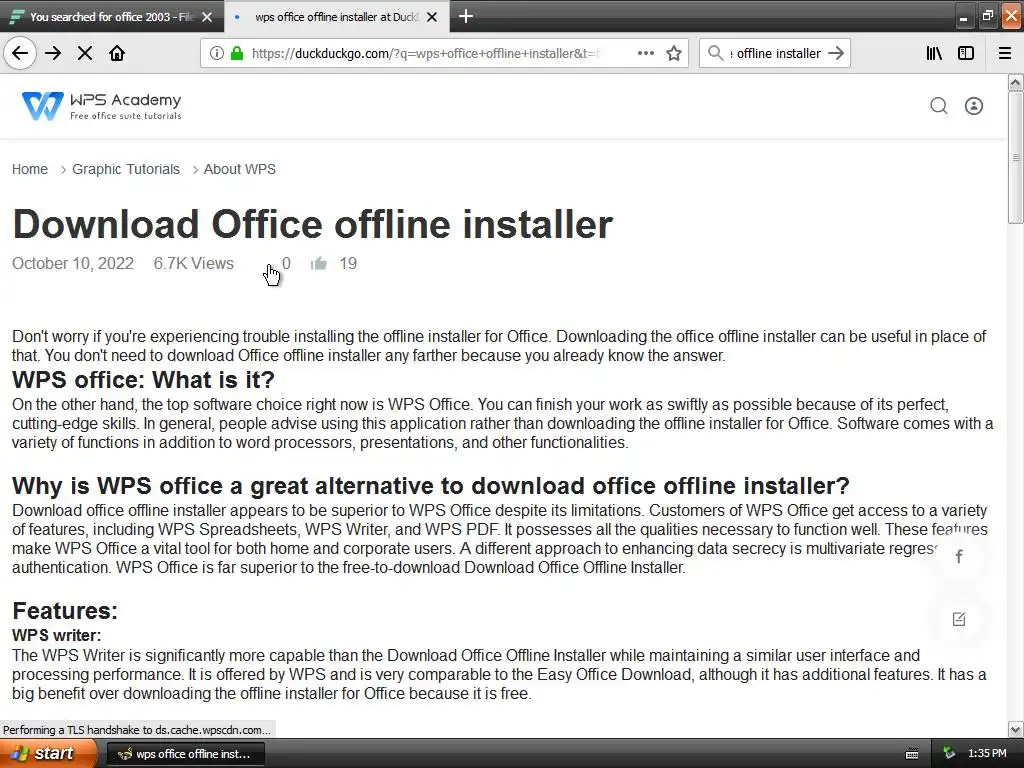Image resolution: width=1024 pixels, height=768 pixels.
Task: Click the 'offline installer' search input field
Action: point(775,53)
